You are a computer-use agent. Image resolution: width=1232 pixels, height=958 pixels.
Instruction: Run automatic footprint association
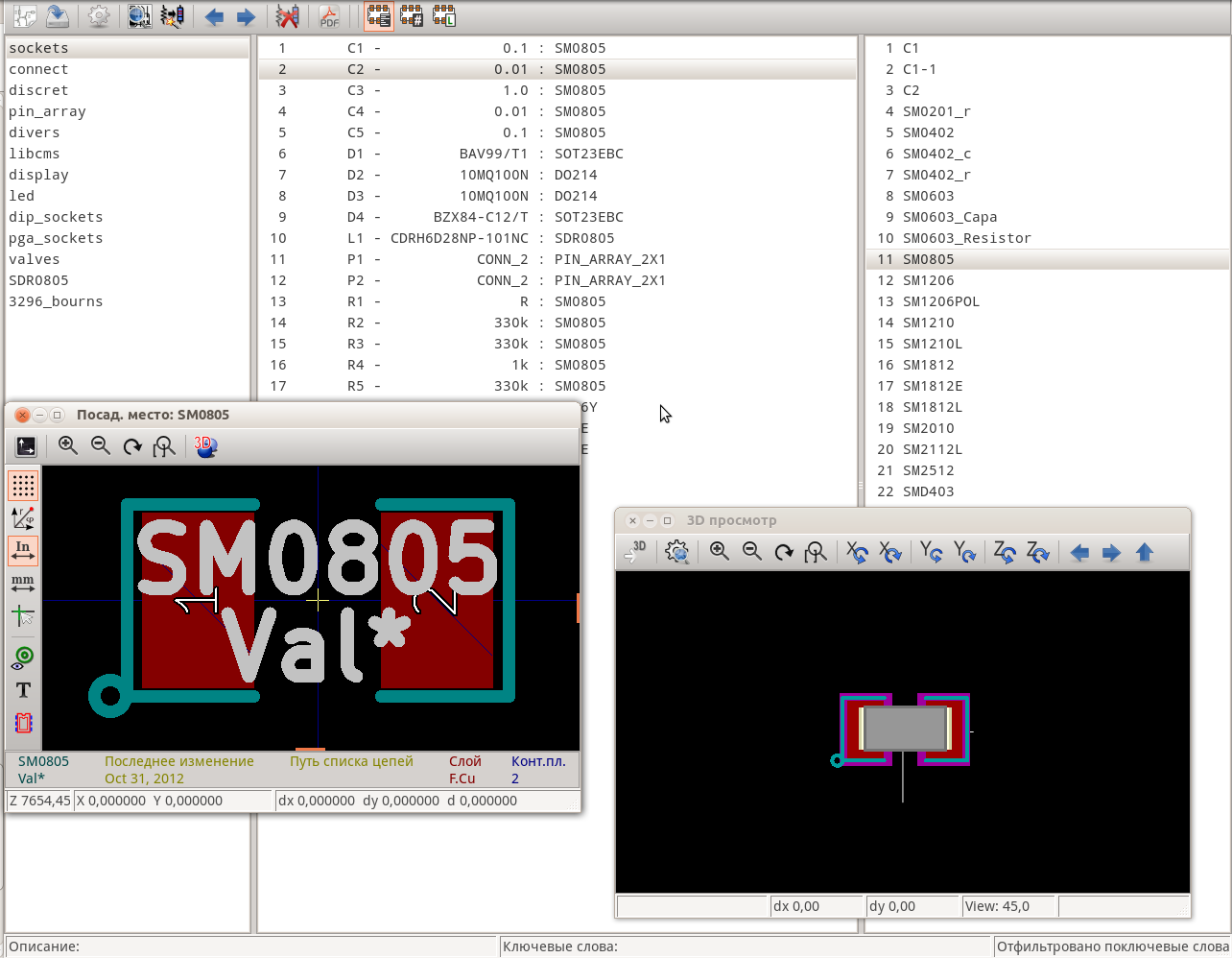(173, 16)
